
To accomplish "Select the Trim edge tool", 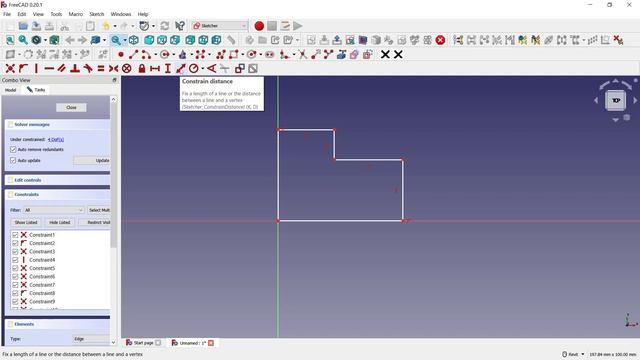I will pos(302,54).
